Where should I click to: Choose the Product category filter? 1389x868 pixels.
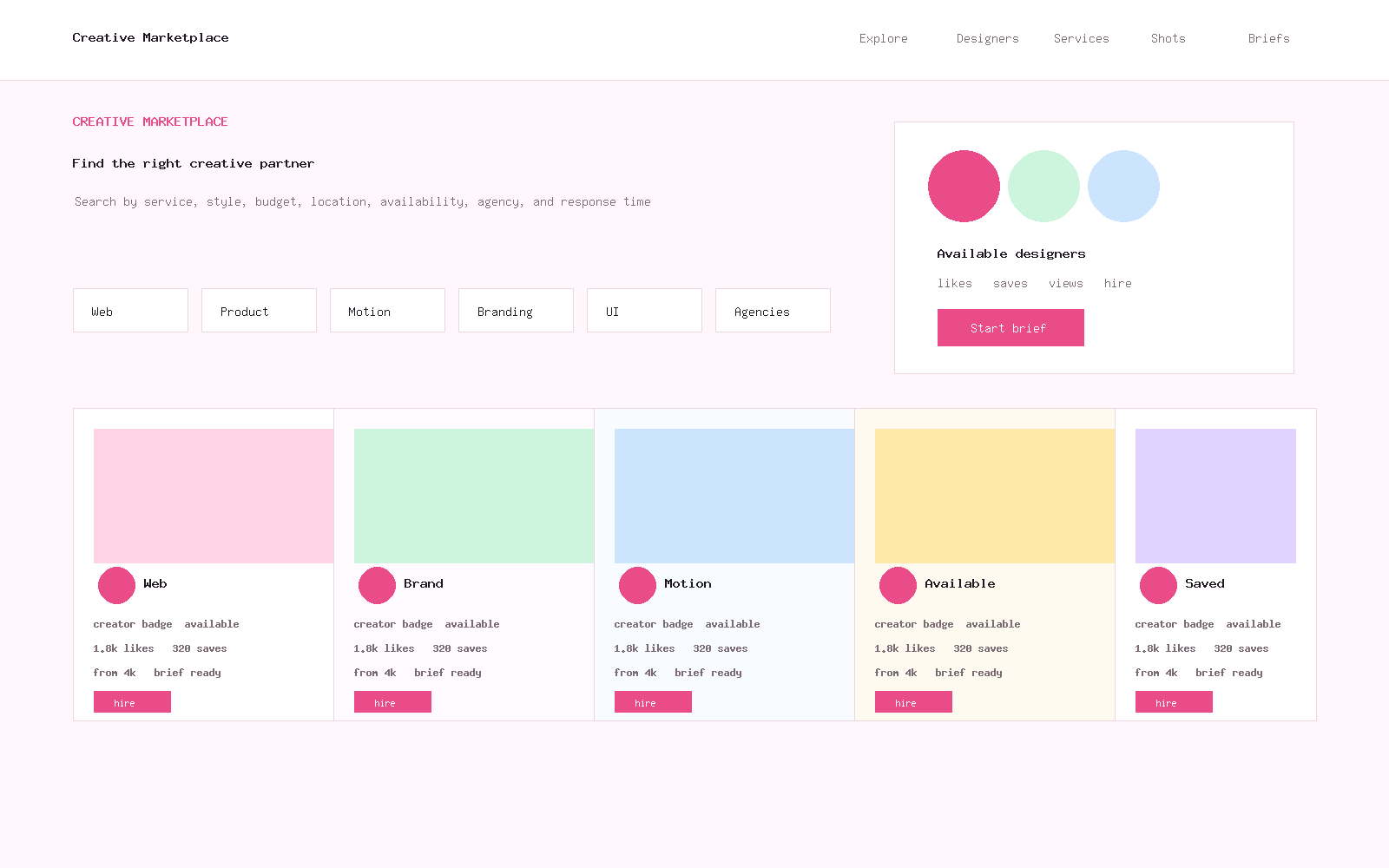[x=259, y=310]
